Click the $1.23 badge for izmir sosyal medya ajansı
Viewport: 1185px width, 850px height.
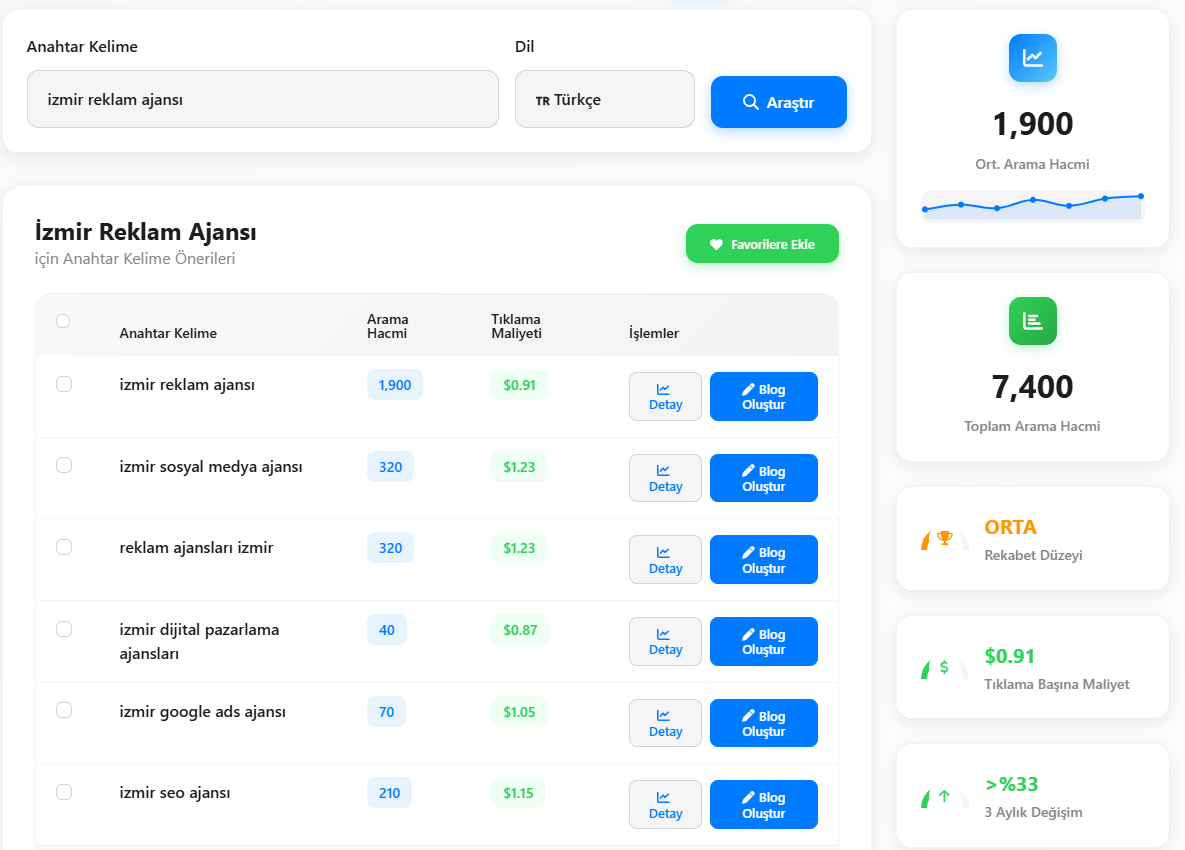point(519,467)
